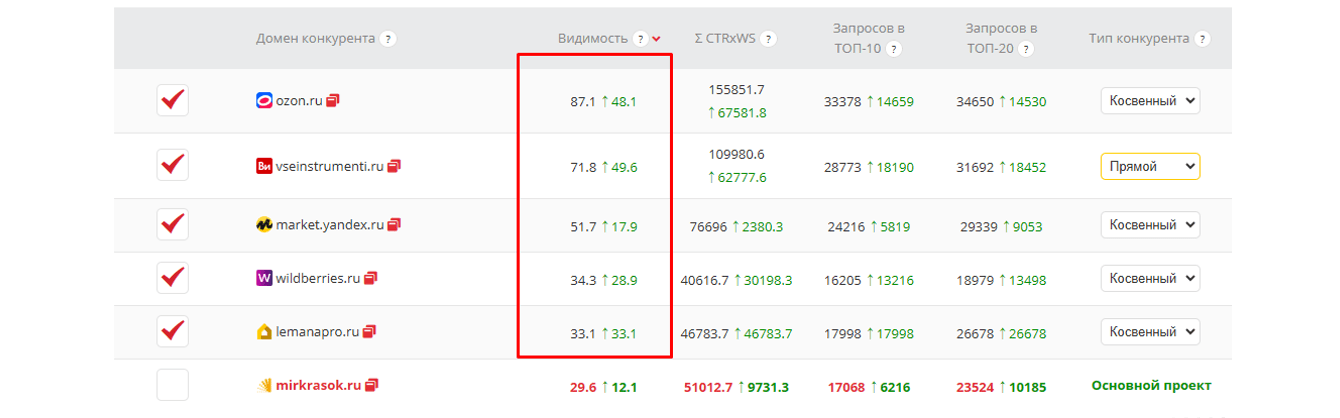Open competitor type dropdown for lemanapro.ru
Image resolution: width=1340 pixels, height=418 pixels.
(x=1150, y=331)
